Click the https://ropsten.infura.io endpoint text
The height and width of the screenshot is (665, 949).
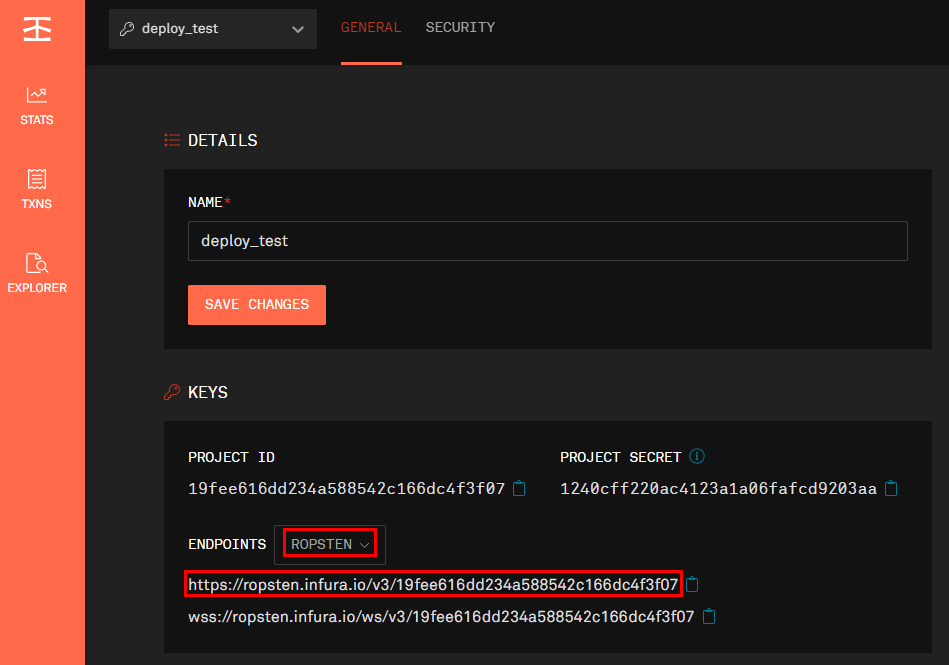click(433, 585)
